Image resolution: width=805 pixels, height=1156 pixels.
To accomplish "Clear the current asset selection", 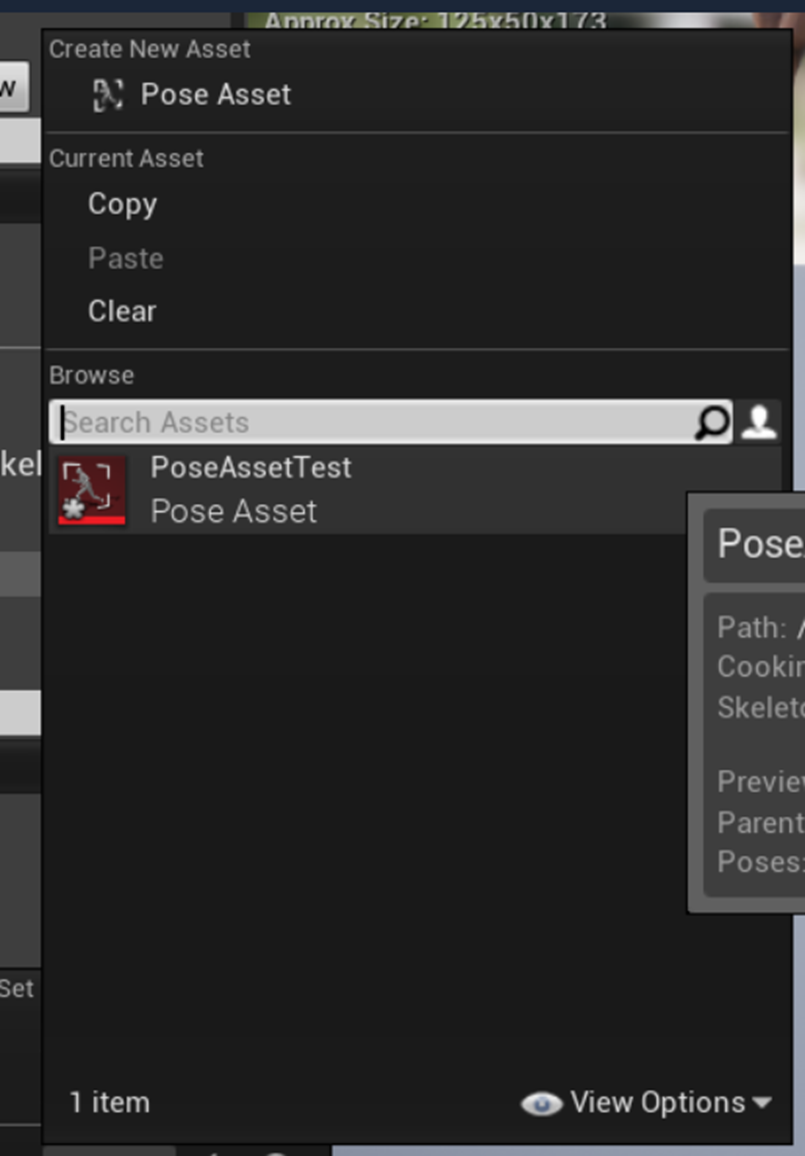I will click(122, 311).
